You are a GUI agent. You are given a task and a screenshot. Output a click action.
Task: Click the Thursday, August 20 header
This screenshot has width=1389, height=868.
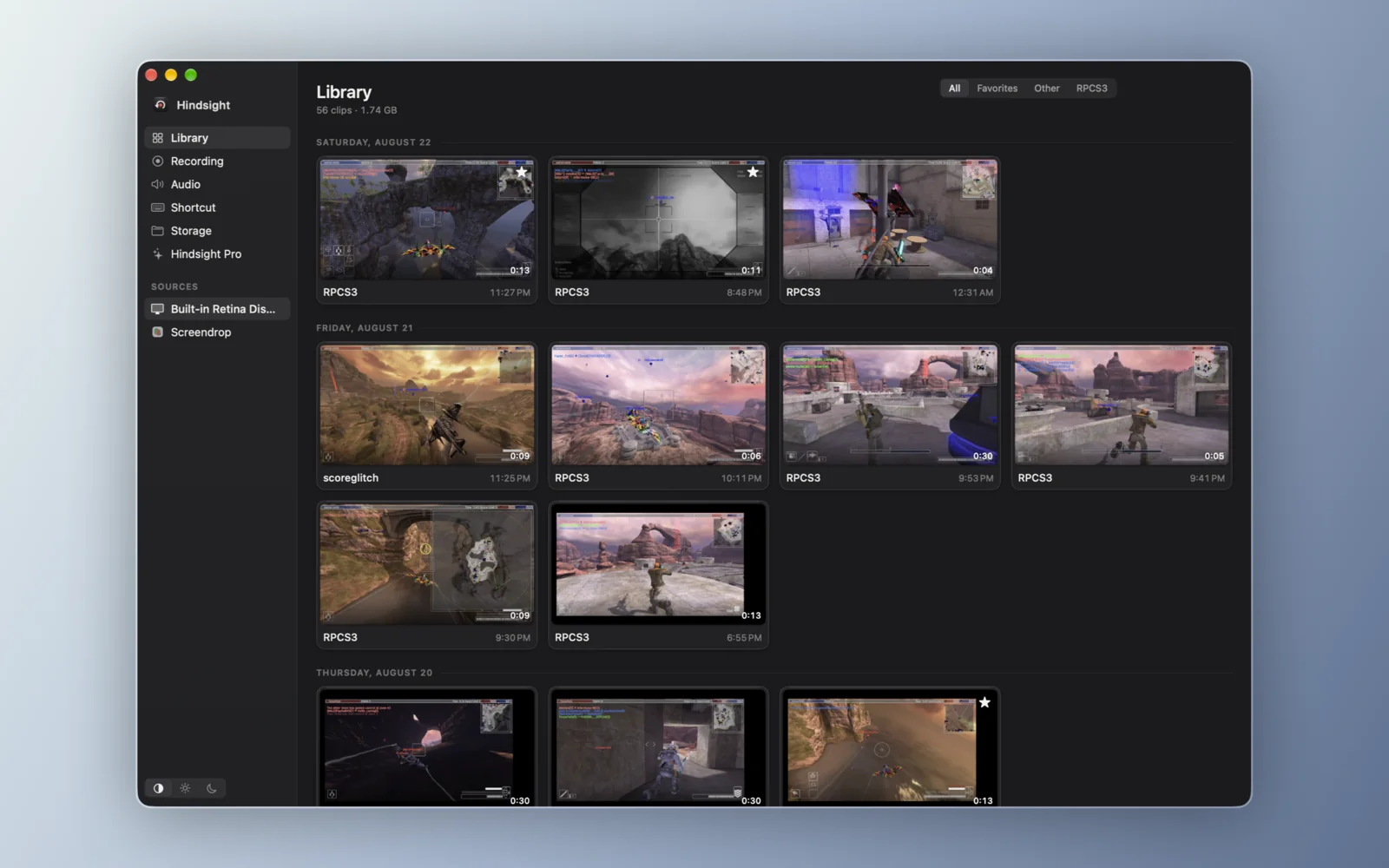click(x=374, y=673)
